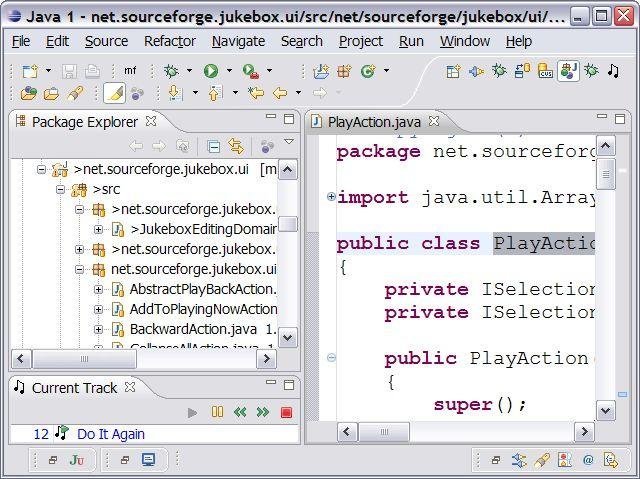The width and height of the screenshot is (640, 479).
Task: Click the Next Annotation icon
Action: [175, 93]
